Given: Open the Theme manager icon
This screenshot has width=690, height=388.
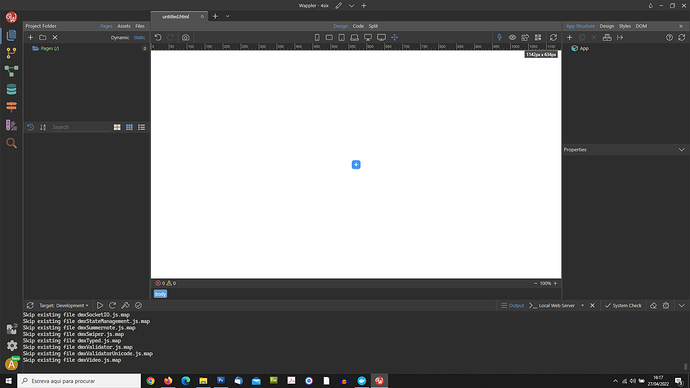Looking at the screenshot, I should pos(11,125).
